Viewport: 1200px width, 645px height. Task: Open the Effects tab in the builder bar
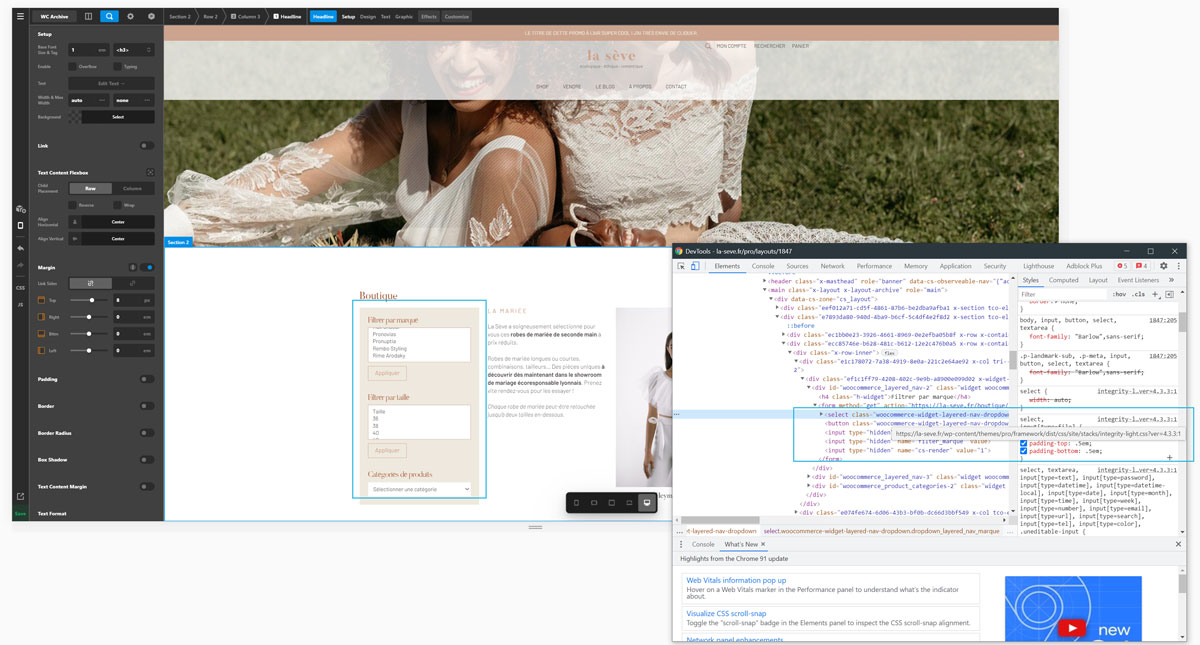(x=429, y=17)
